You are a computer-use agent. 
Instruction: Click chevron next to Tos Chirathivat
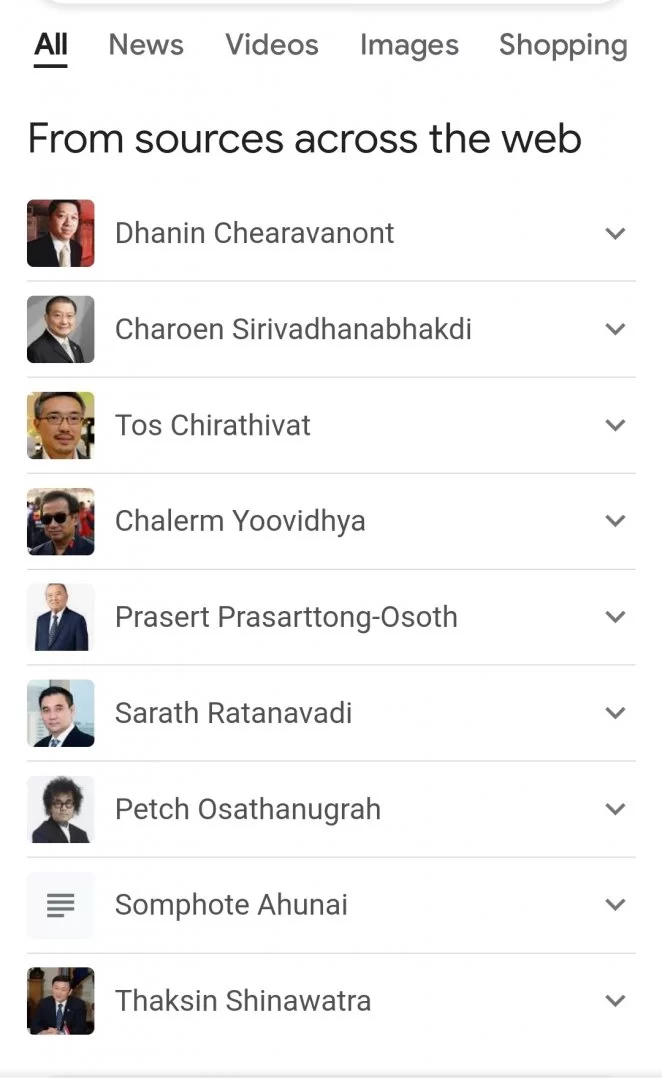[615, 425]
